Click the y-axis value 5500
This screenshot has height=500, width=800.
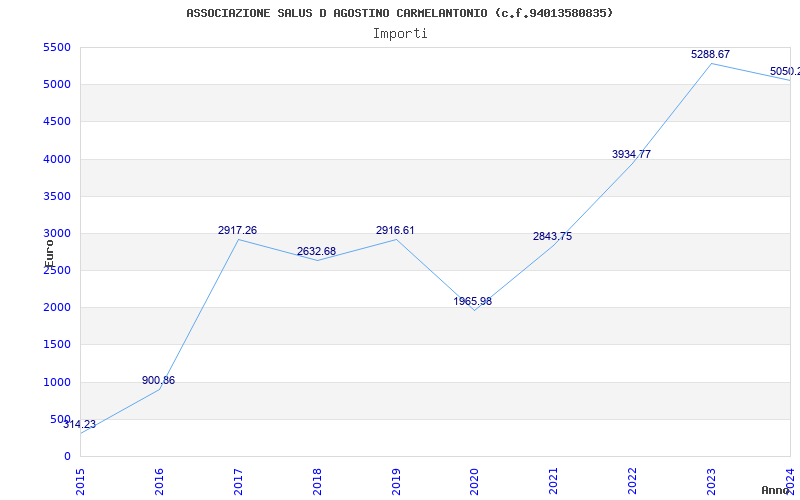pyautogui.click(x=57, y=47)
